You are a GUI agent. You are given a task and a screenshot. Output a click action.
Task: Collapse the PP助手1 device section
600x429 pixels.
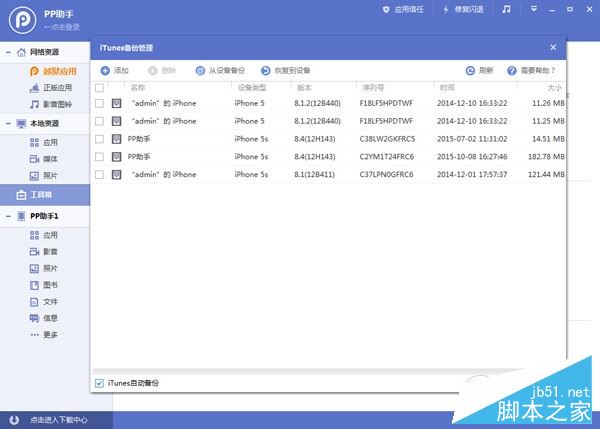coord(8,216)
